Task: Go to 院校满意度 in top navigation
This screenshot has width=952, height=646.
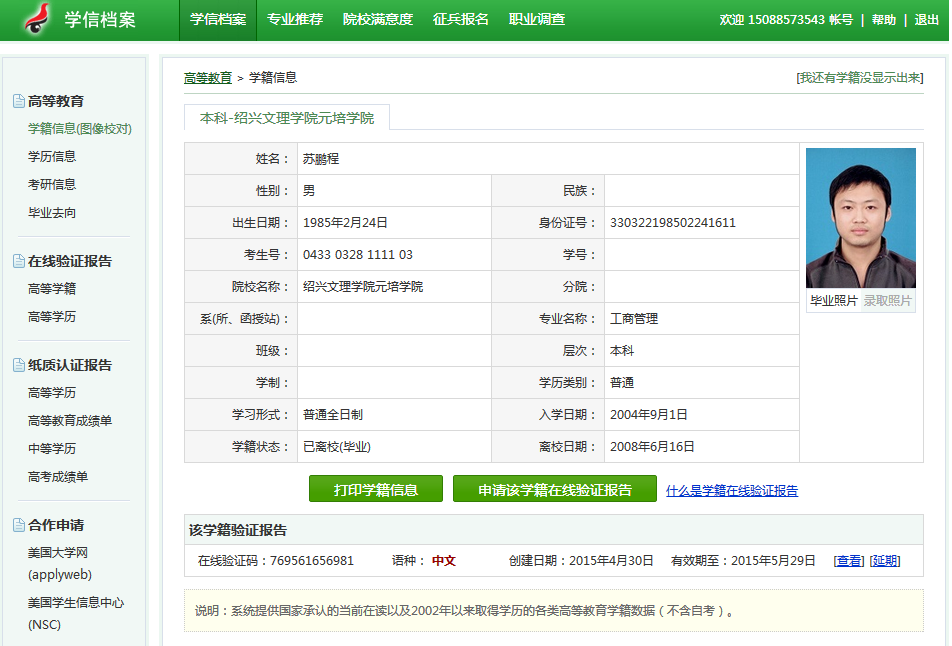Action: [x=377, y=20]
